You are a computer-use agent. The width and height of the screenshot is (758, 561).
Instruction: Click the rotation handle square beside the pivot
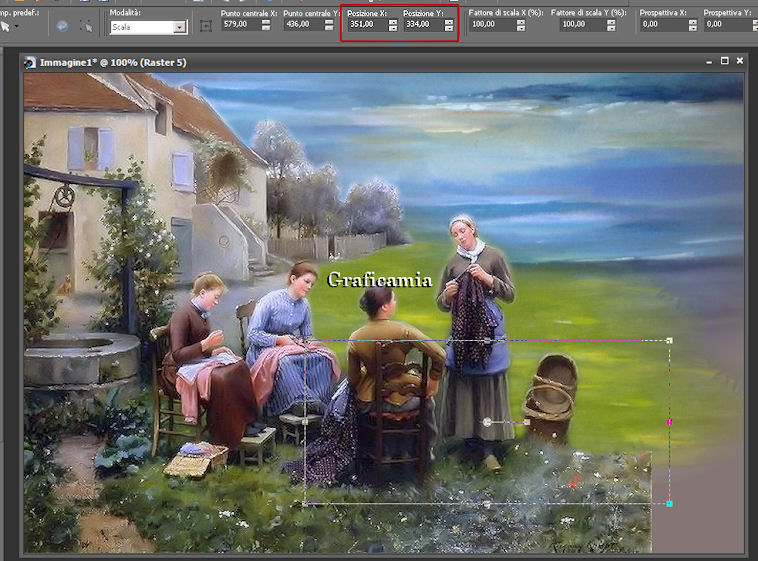click(x=527, y=422)
